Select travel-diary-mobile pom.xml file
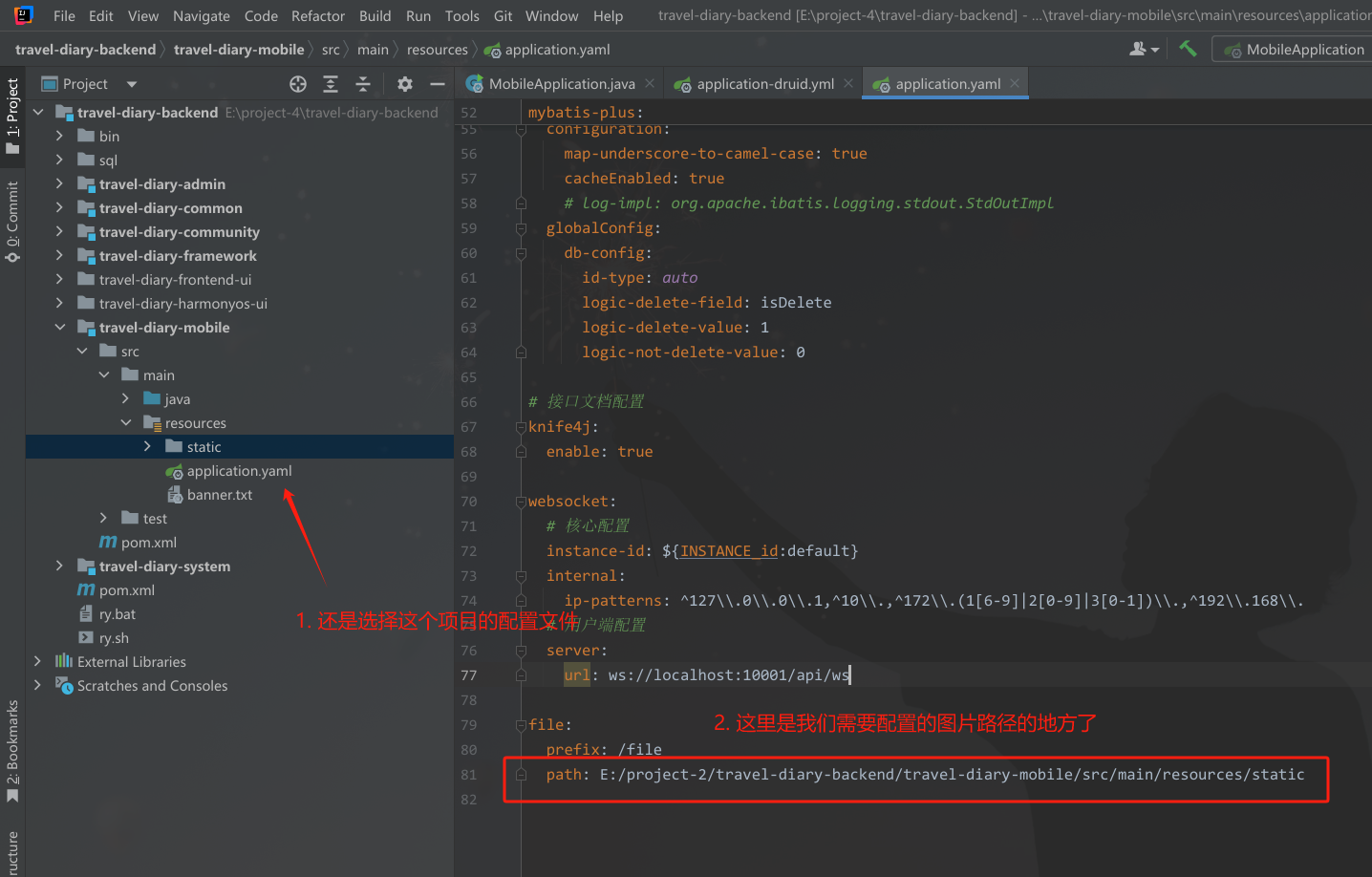The width and height of the screenshot is (1372, 877). (x=148, y=543)
